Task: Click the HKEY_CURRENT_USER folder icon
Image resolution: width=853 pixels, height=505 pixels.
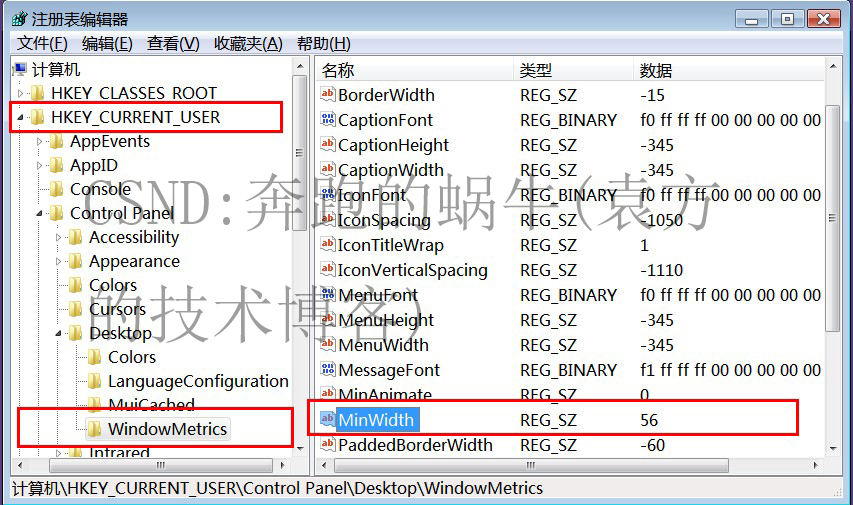Action: tap(38, 117)
